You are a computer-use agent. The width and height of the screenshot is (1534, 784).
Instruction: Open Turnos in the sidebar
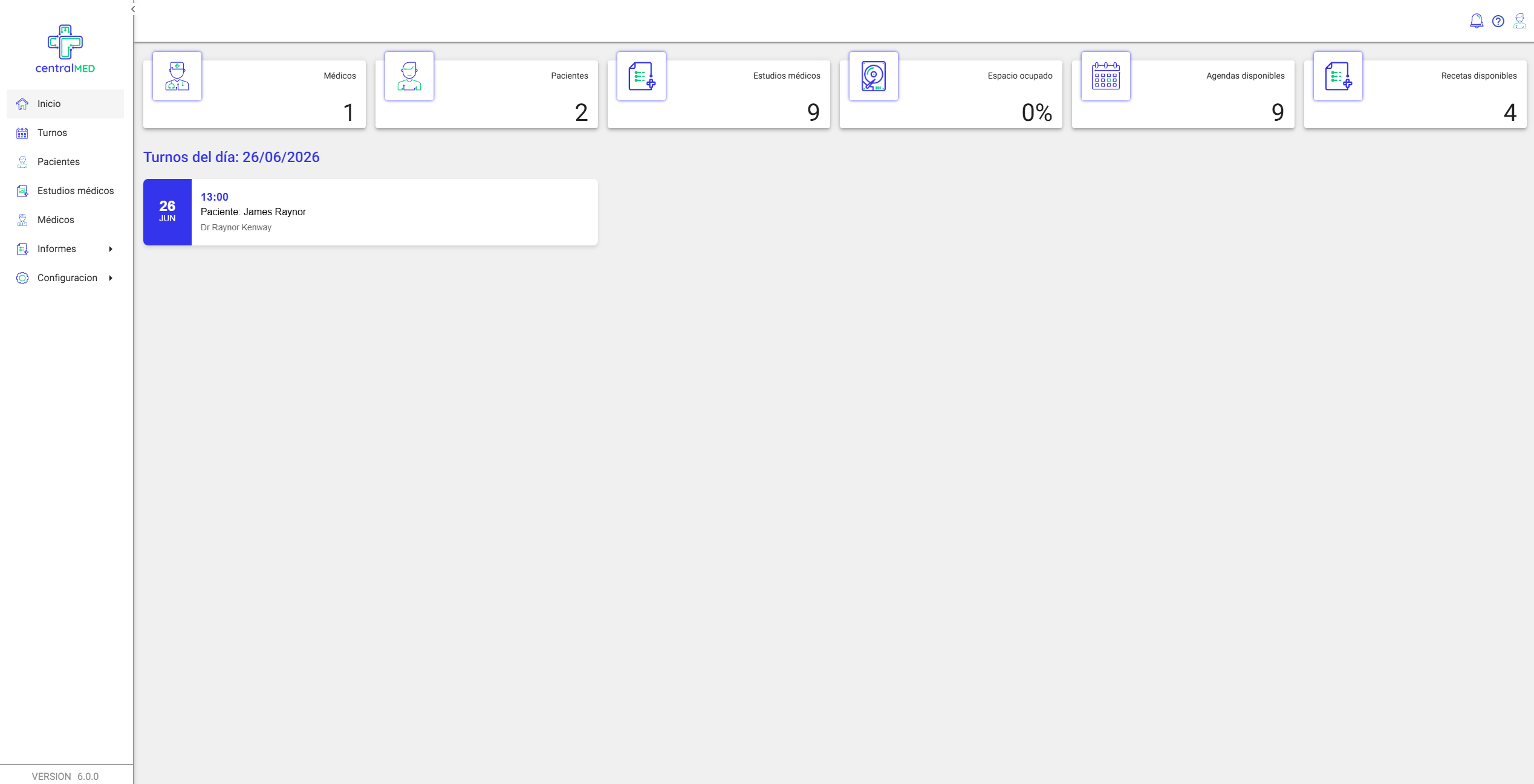tap(65, 133)
